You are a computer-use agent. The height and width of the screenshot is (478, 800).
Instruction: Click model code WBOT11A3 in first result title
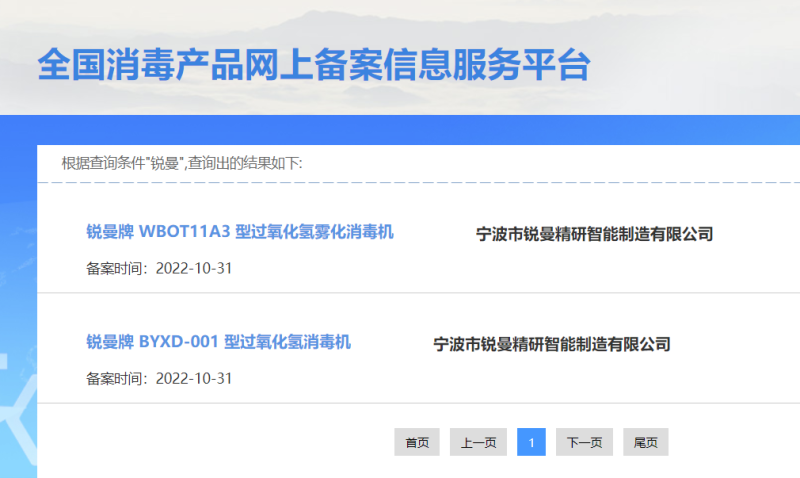(x=184, y=232)
